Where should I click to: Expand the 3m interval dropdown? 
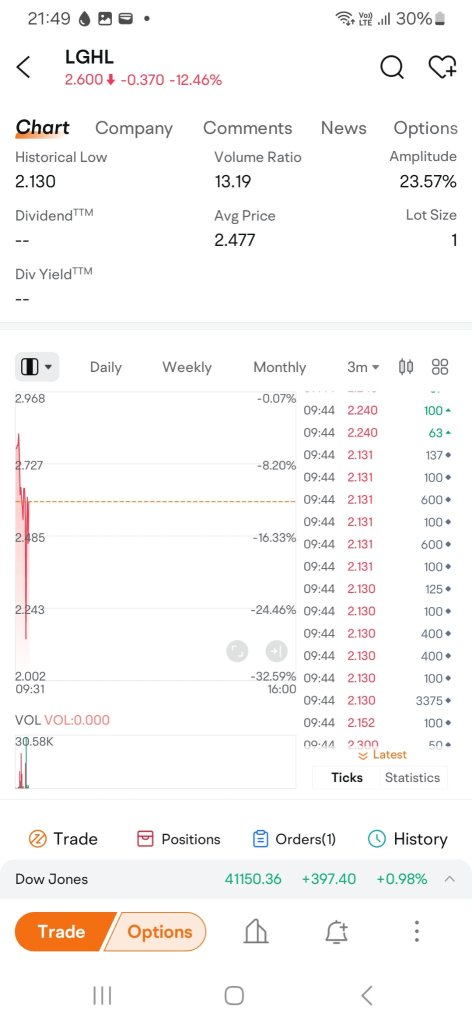point(363,367)
